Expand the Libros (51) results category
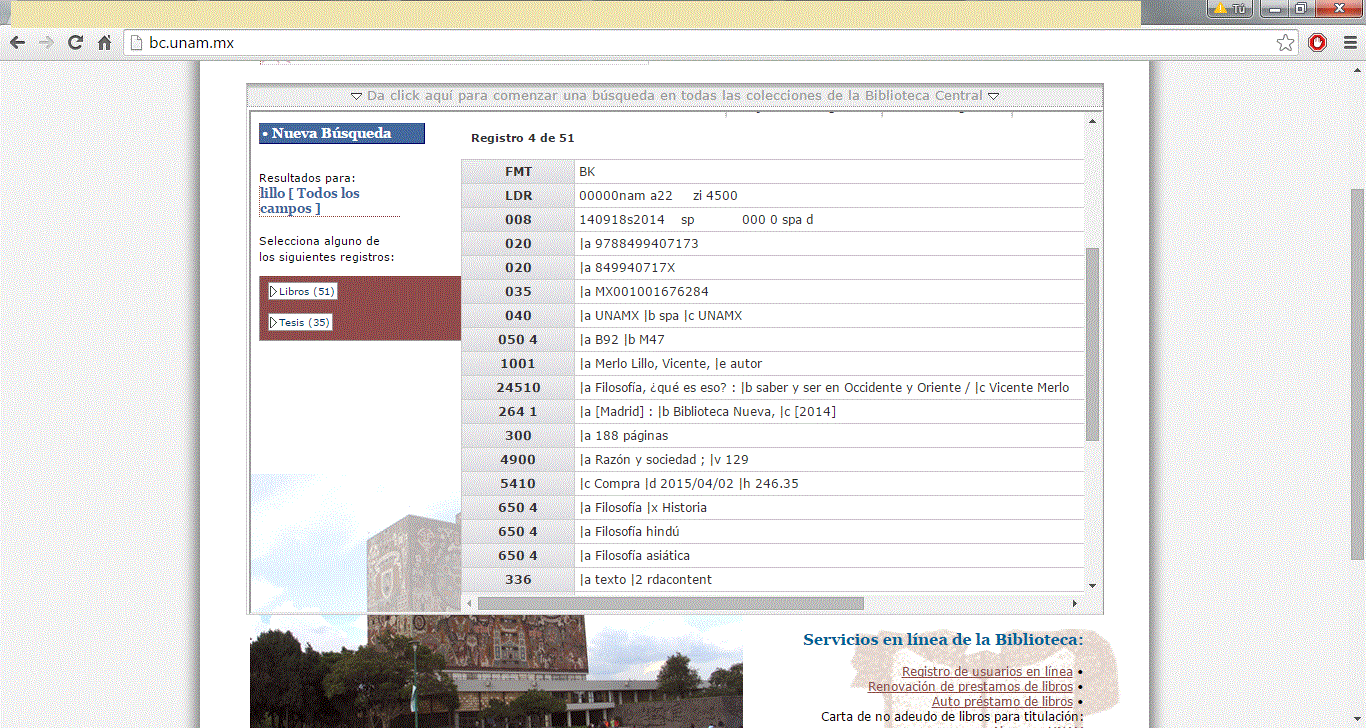Image resolution: width=1366 pixels, height=728 pixels. click(302, 291)
